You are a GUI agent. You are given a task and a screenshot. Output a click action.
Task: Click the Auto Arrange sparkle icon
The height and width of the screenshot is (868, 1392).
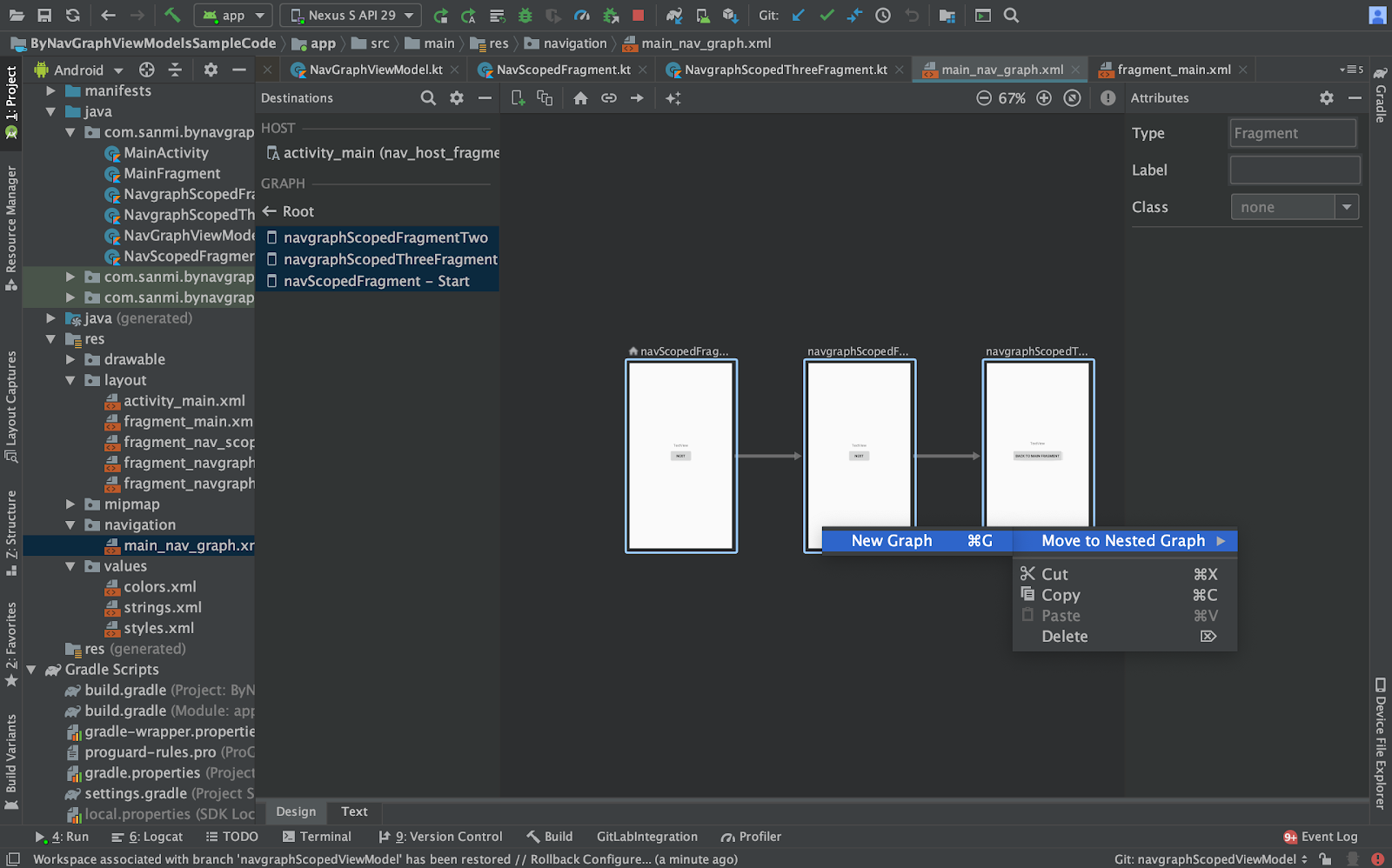[x=673, y=98]
